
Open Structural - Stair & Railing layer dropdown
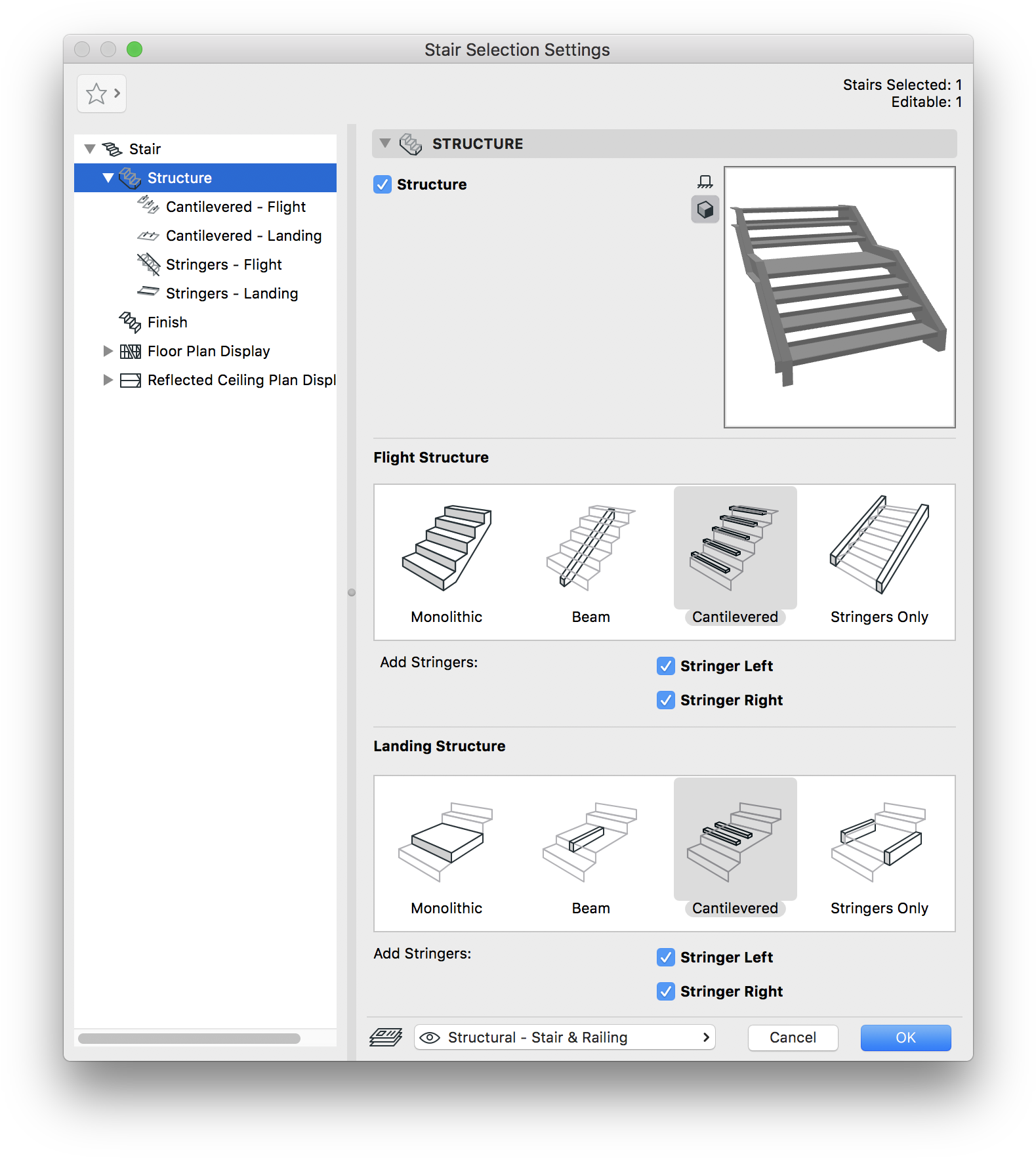(x=565, y=1037)
